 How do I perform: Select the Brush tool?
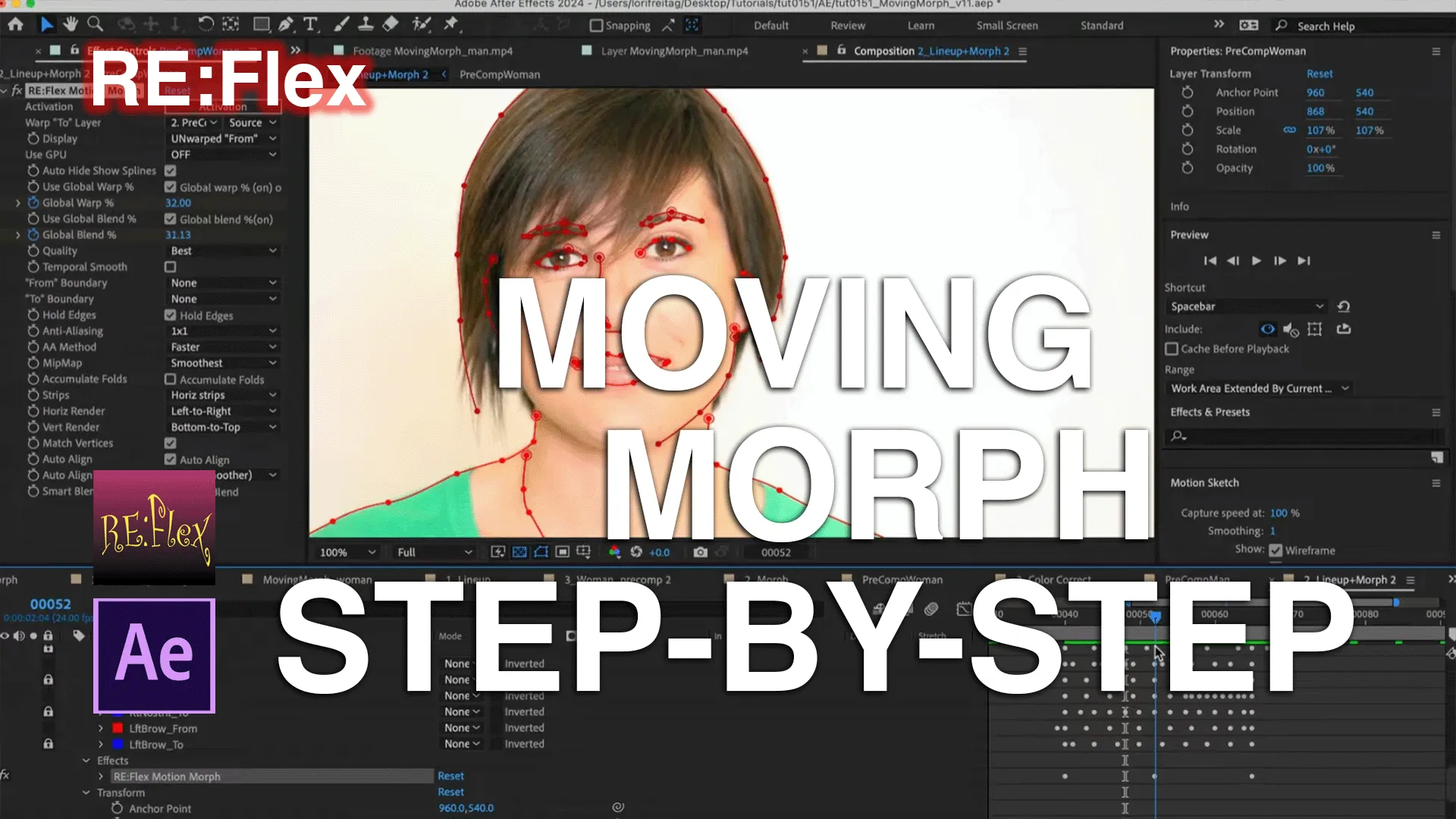point(342,24)
